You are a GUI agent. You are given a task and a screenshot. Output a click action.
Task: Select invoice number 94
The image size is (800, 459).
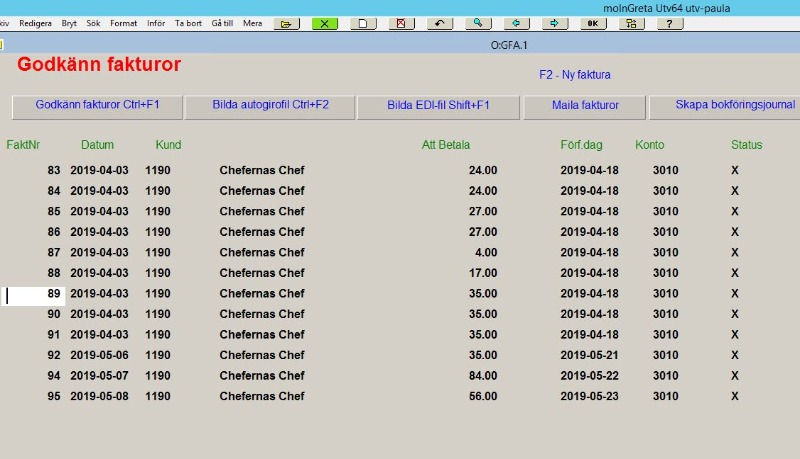[54, 376]
